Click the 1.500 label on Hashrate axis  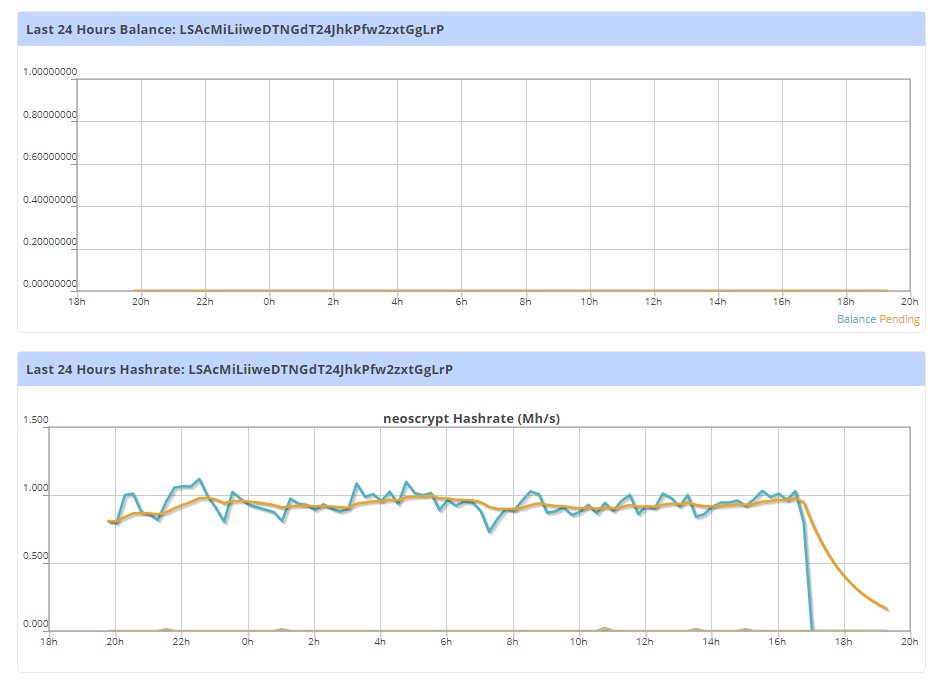pos(35,420)
